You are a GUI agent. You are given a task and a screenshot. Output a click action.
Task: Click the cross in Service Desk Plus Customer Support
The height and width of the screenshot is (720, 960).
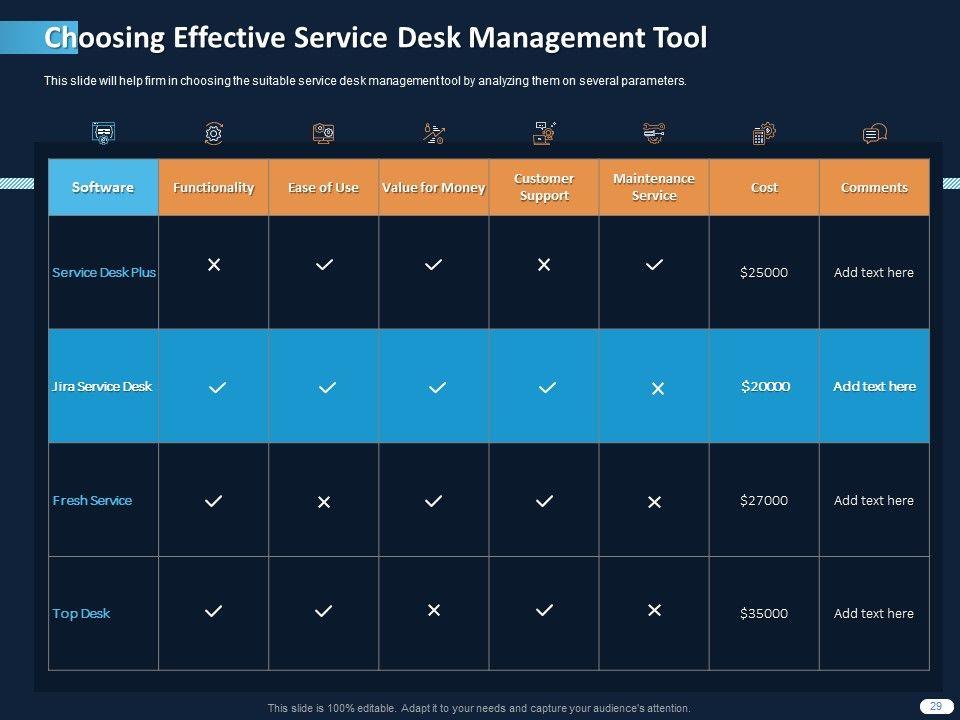(x=544, y=264)
